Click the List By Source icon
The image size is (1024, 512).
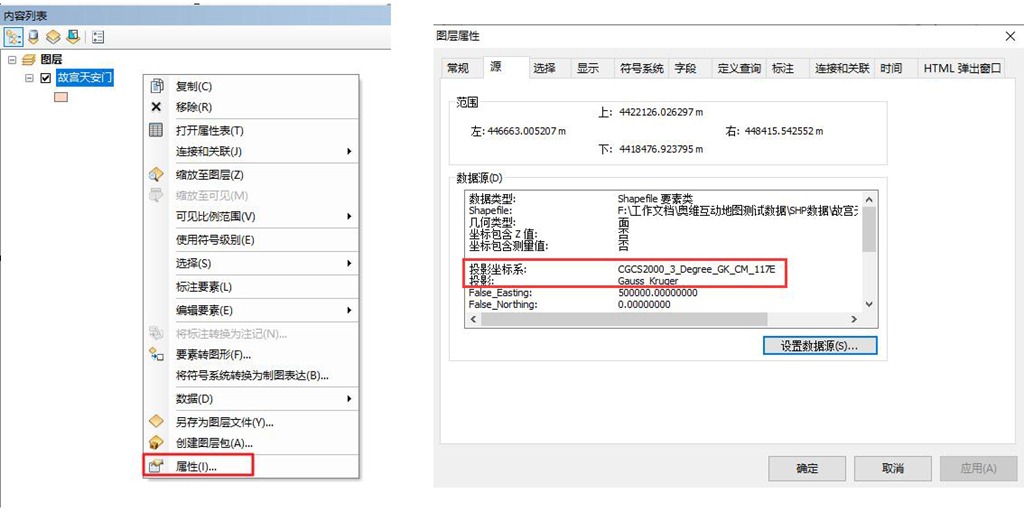35,37
